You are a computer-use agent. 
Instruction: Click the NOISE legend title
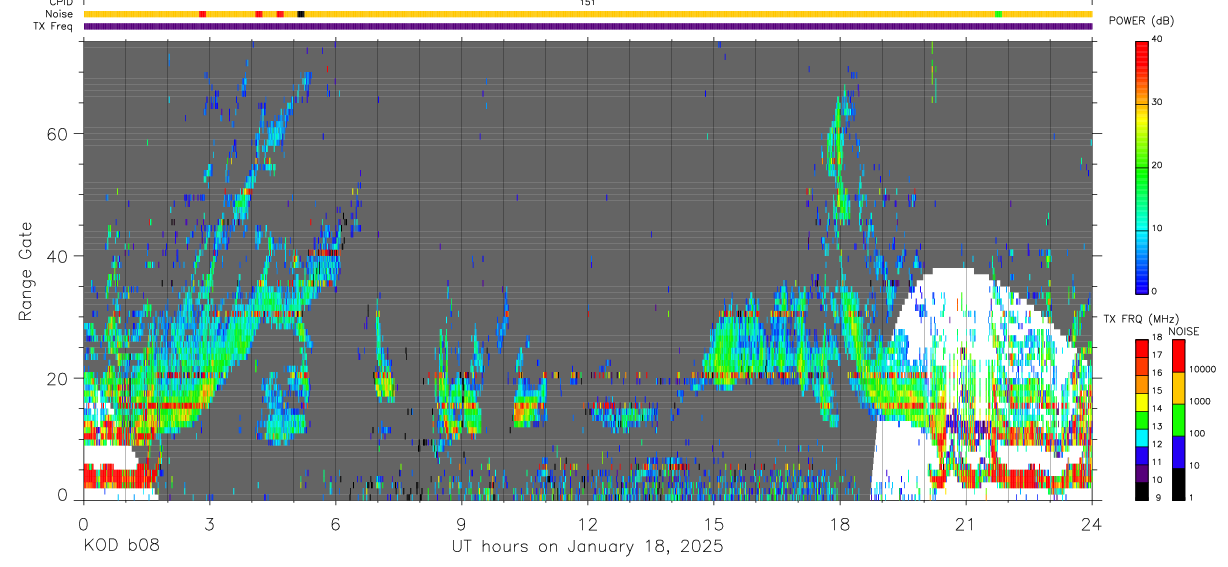[x=1185, y=331]
